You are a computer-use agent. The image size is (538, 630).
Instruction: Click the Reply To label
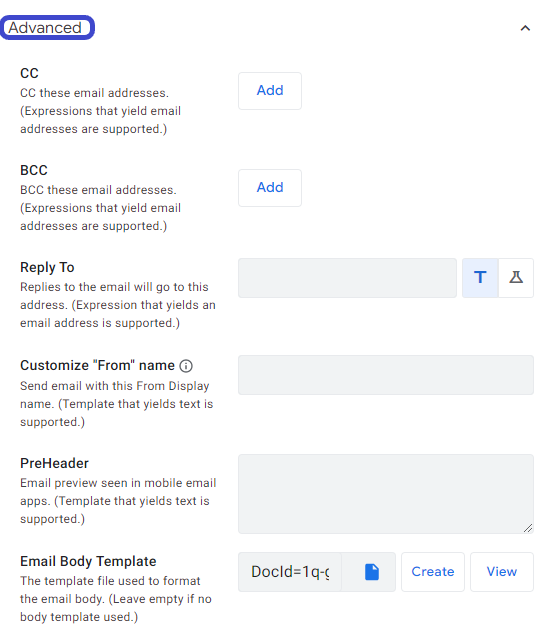pyautogui.click(x=47, y=268)
